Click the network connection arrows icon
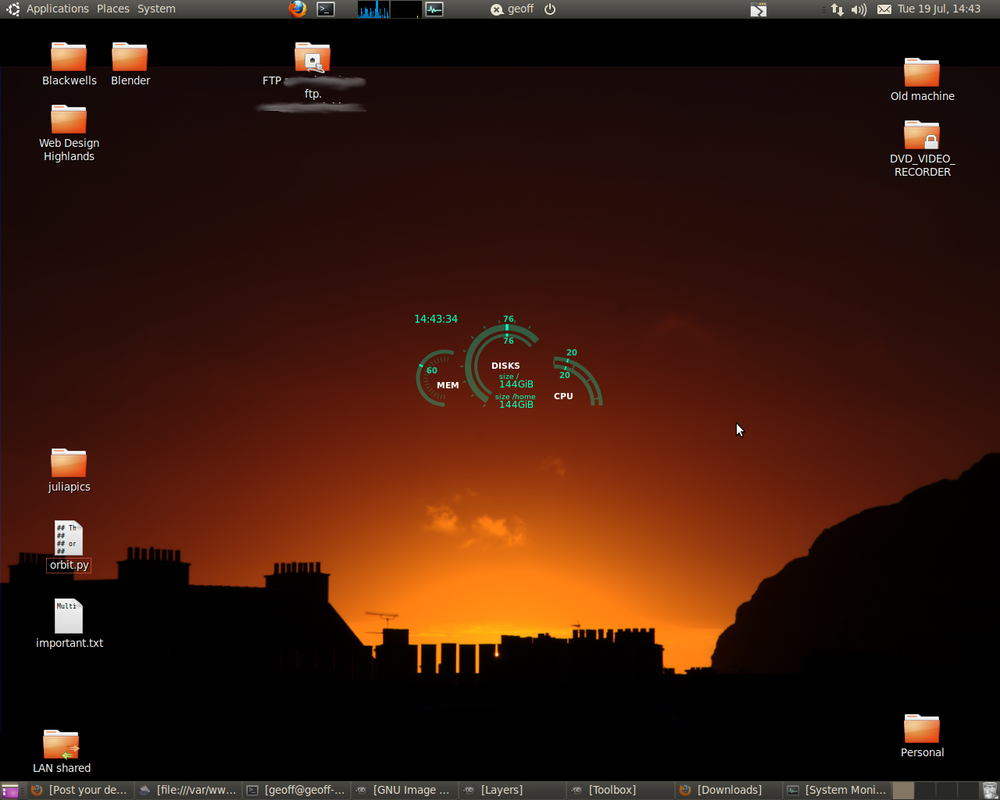 click(x=837, y=10)
